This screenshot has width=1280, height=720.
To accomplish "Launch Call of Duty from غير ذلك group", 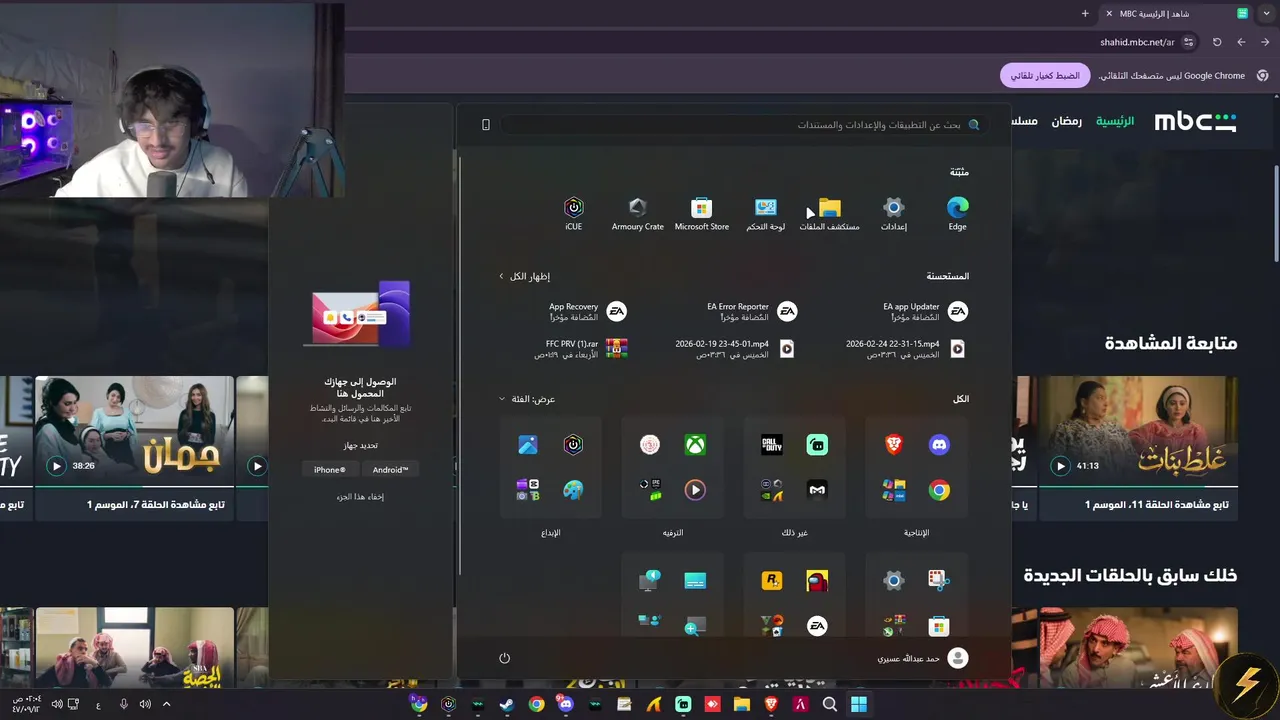I will pyautogui.click(x=772, y=445).
